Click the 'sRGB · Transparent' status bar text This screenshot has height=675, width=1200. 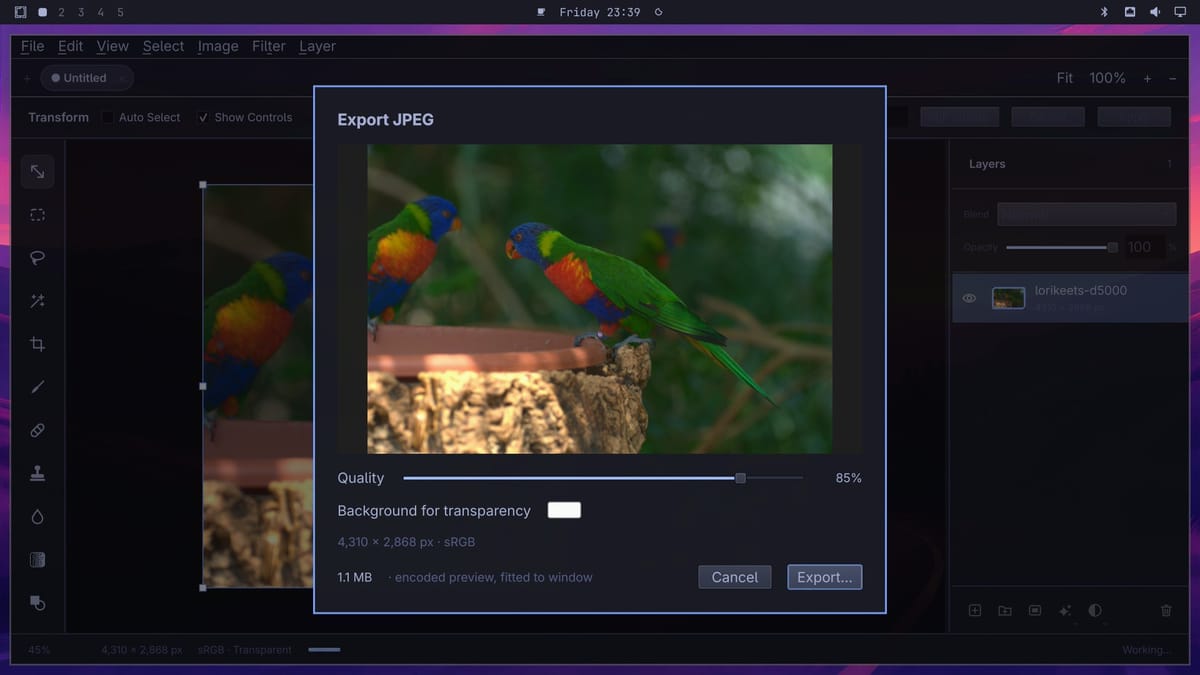coord(245,650)
